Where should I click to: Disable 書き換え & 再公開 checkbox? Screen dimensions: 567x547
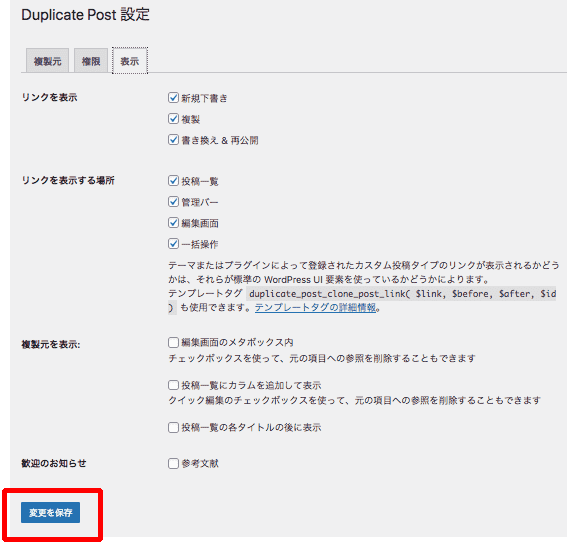(x=173, y=140)
